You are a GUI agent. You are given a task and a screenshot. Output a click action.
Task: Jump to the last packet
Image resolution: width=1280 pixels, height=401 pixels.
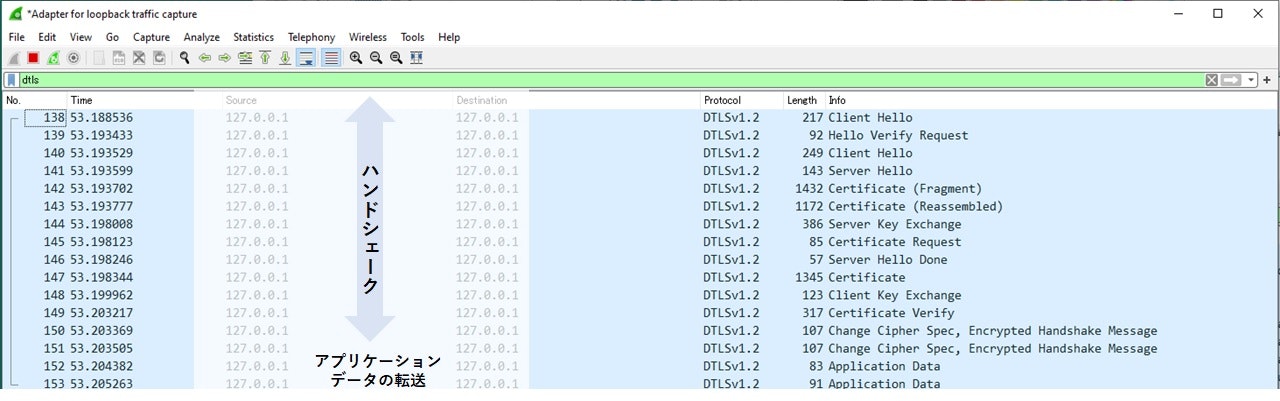tap(285, 58)
